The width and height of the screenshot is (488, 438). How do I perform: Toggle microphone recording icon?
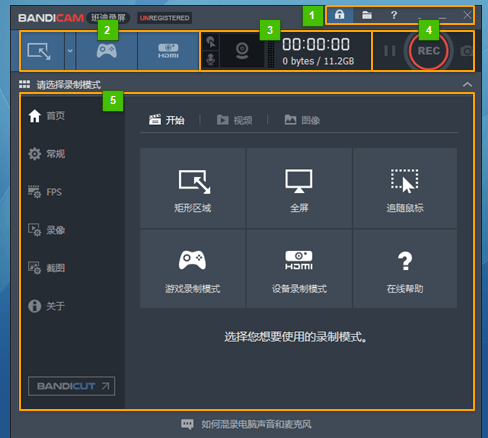211,59
